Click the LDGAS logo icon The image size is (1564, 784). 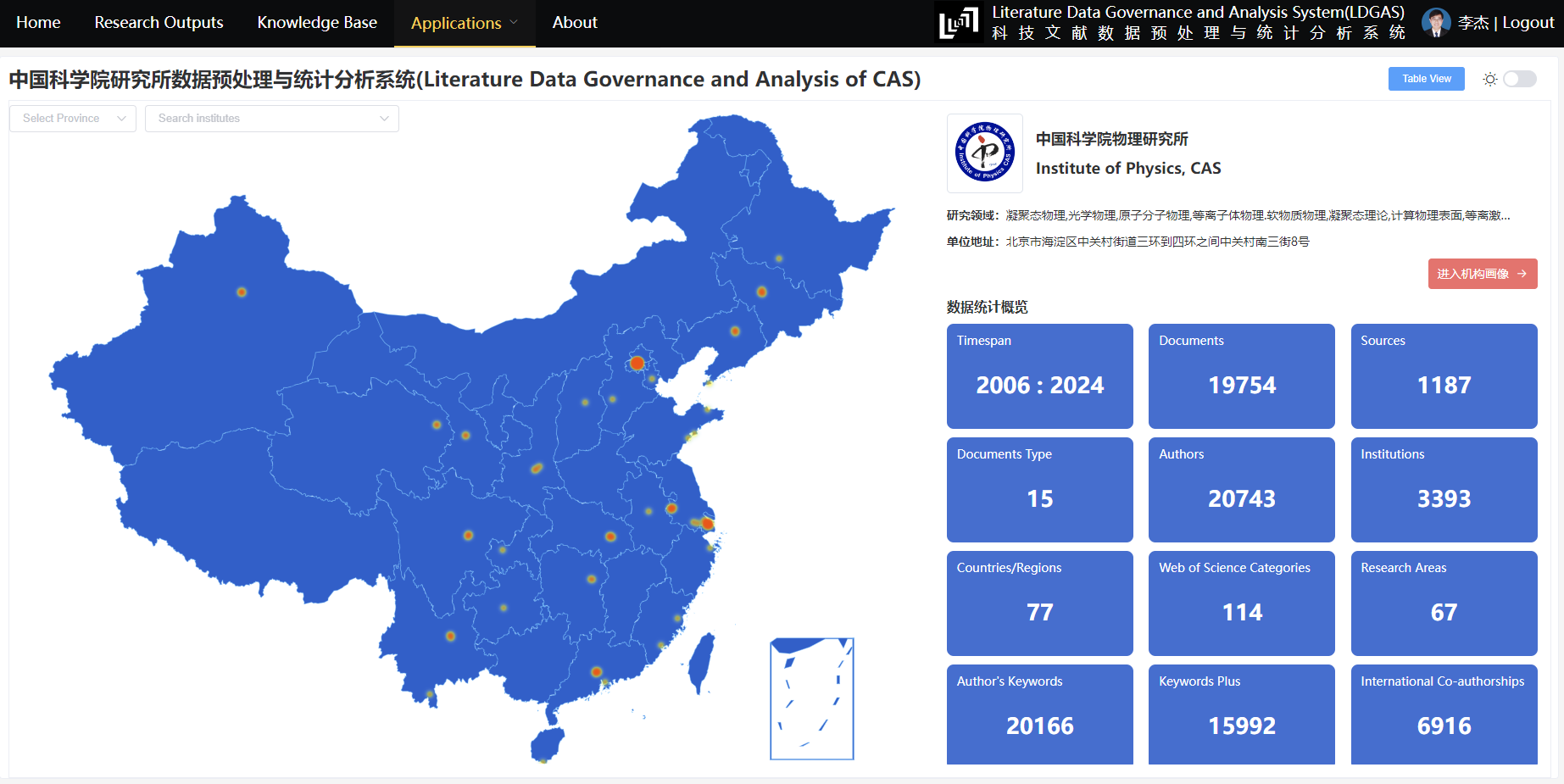tap(959, 23)
